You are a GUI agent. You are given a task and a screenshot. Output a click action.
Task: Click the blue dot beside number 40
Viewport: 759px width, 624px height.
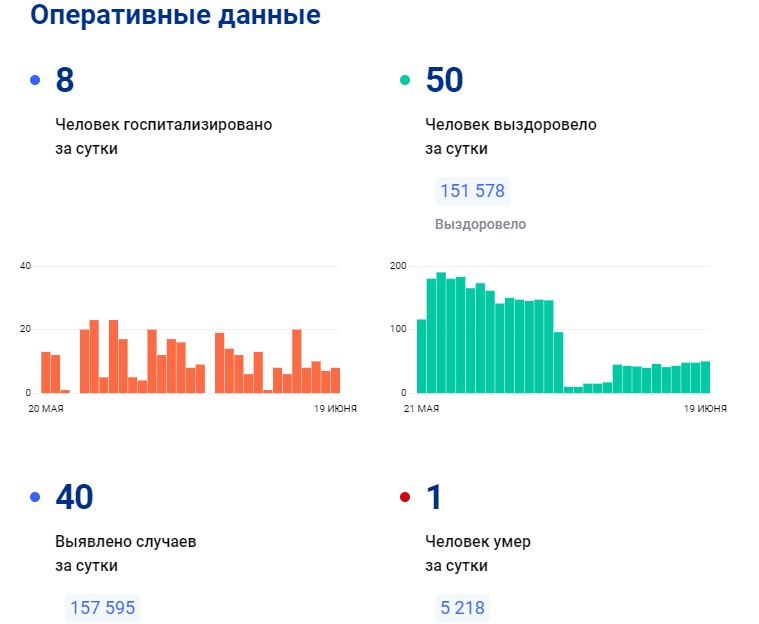pos(36,497)
